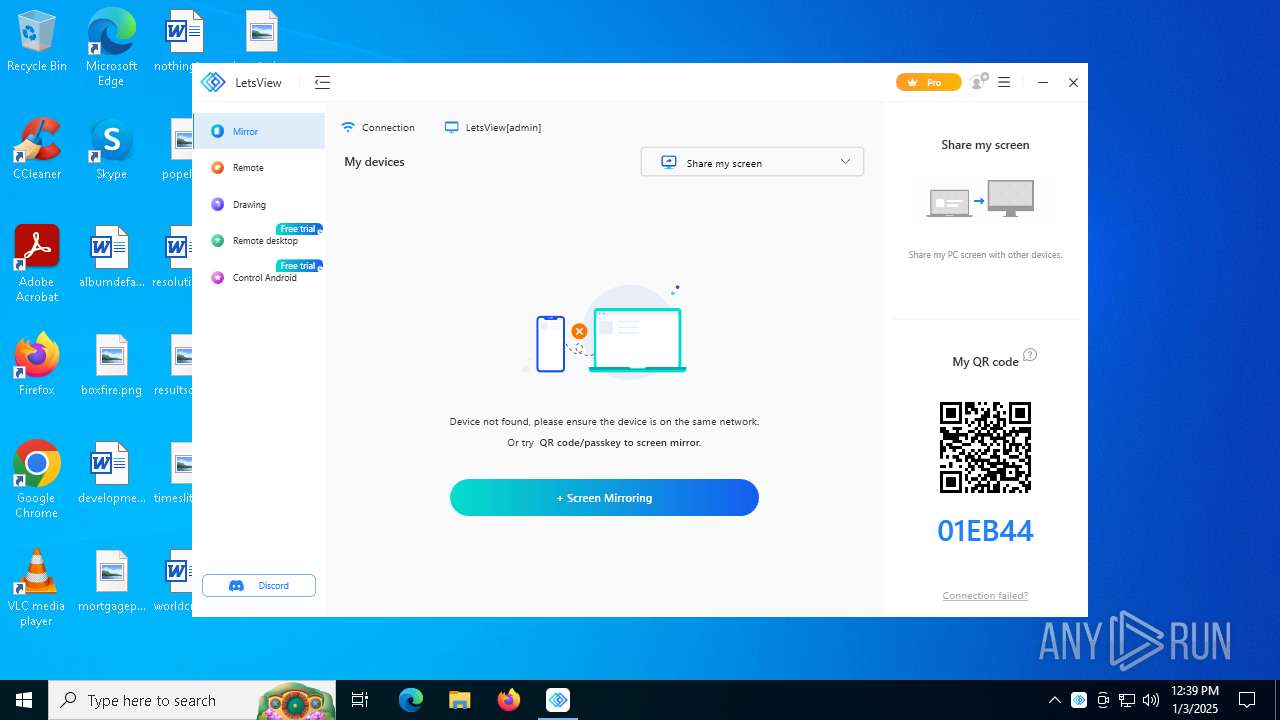Open the Connection failed? link
This screenshot has height=720, width=1280.
coord(985,596)
